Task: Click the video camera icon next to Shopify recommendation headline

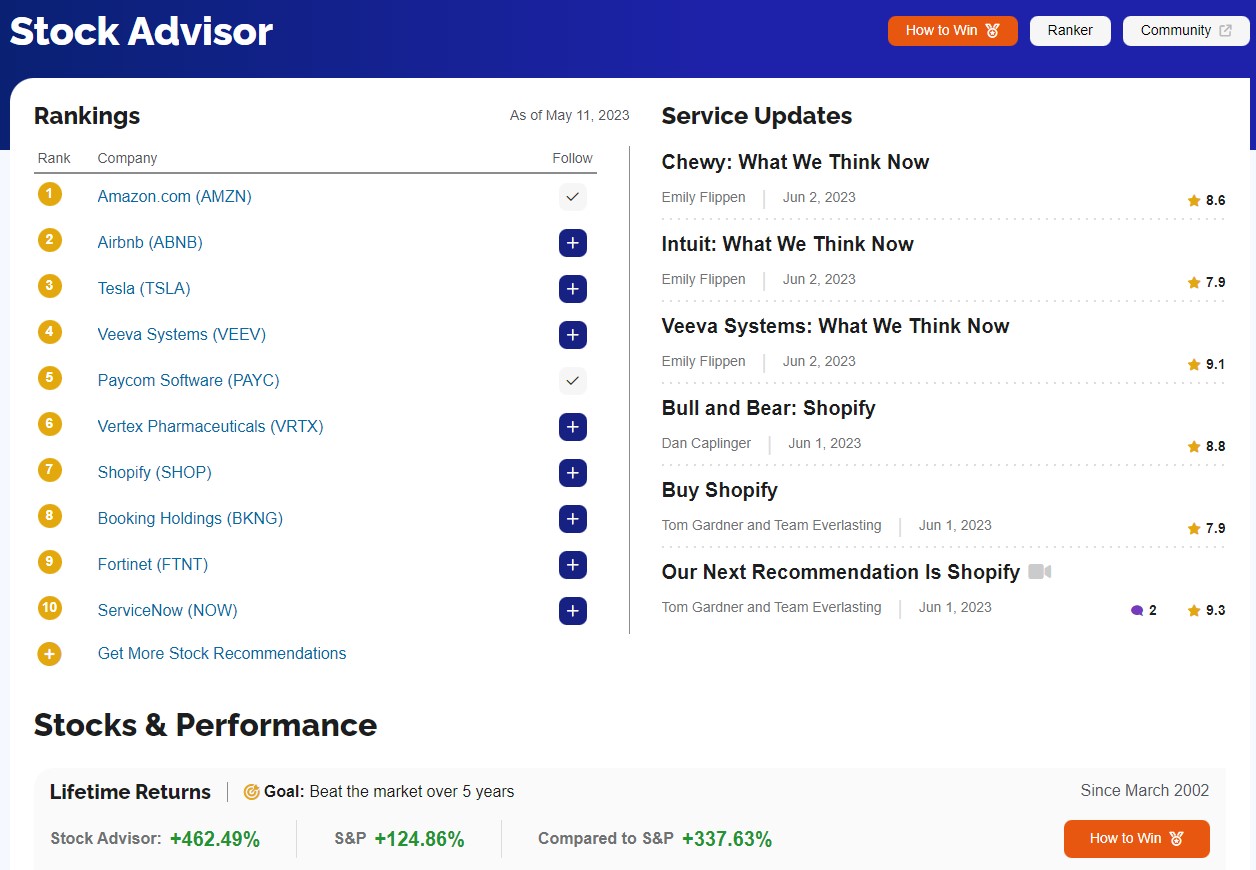Action: click(1040, 571)
